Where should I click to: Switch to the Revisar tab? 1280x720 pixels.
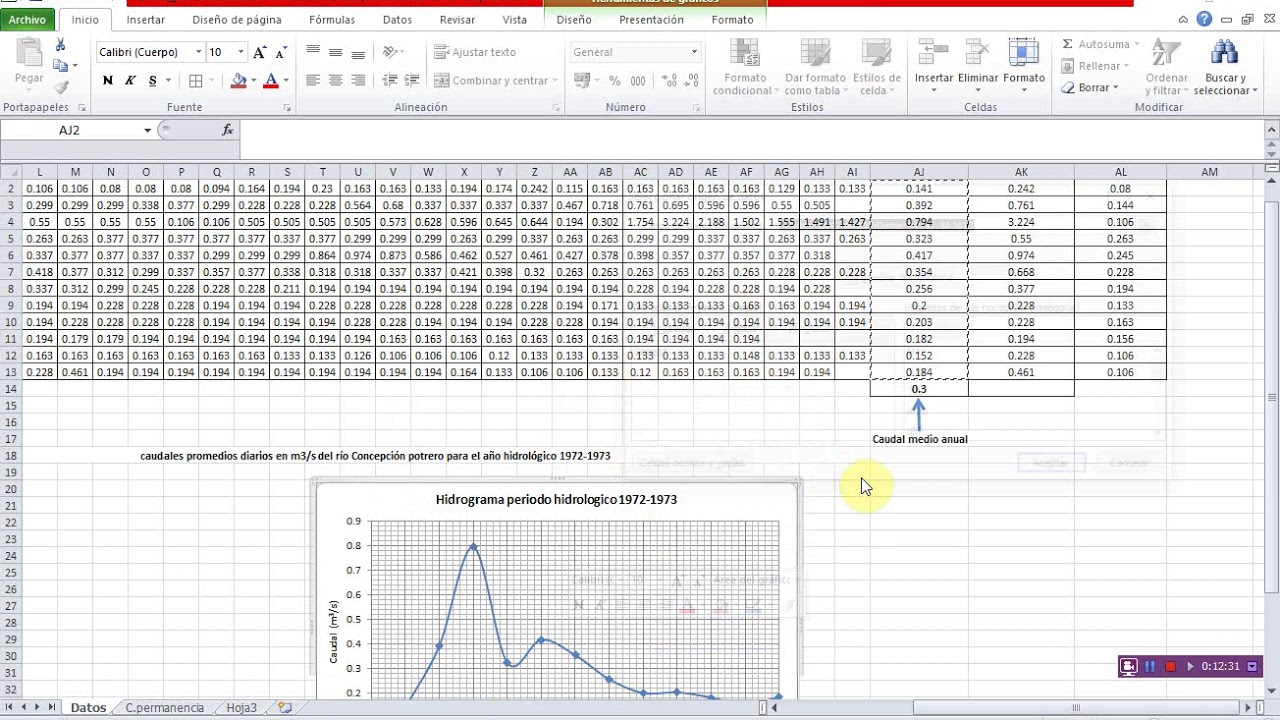(458, 20)
